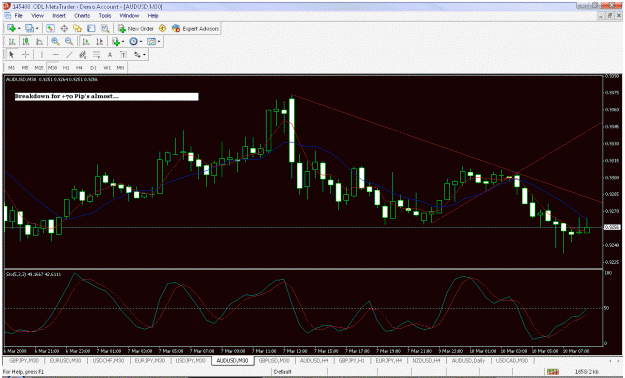Screen dimensions: 625x378
Task: Switch to the Line Chart type
Action: point(39,41)
